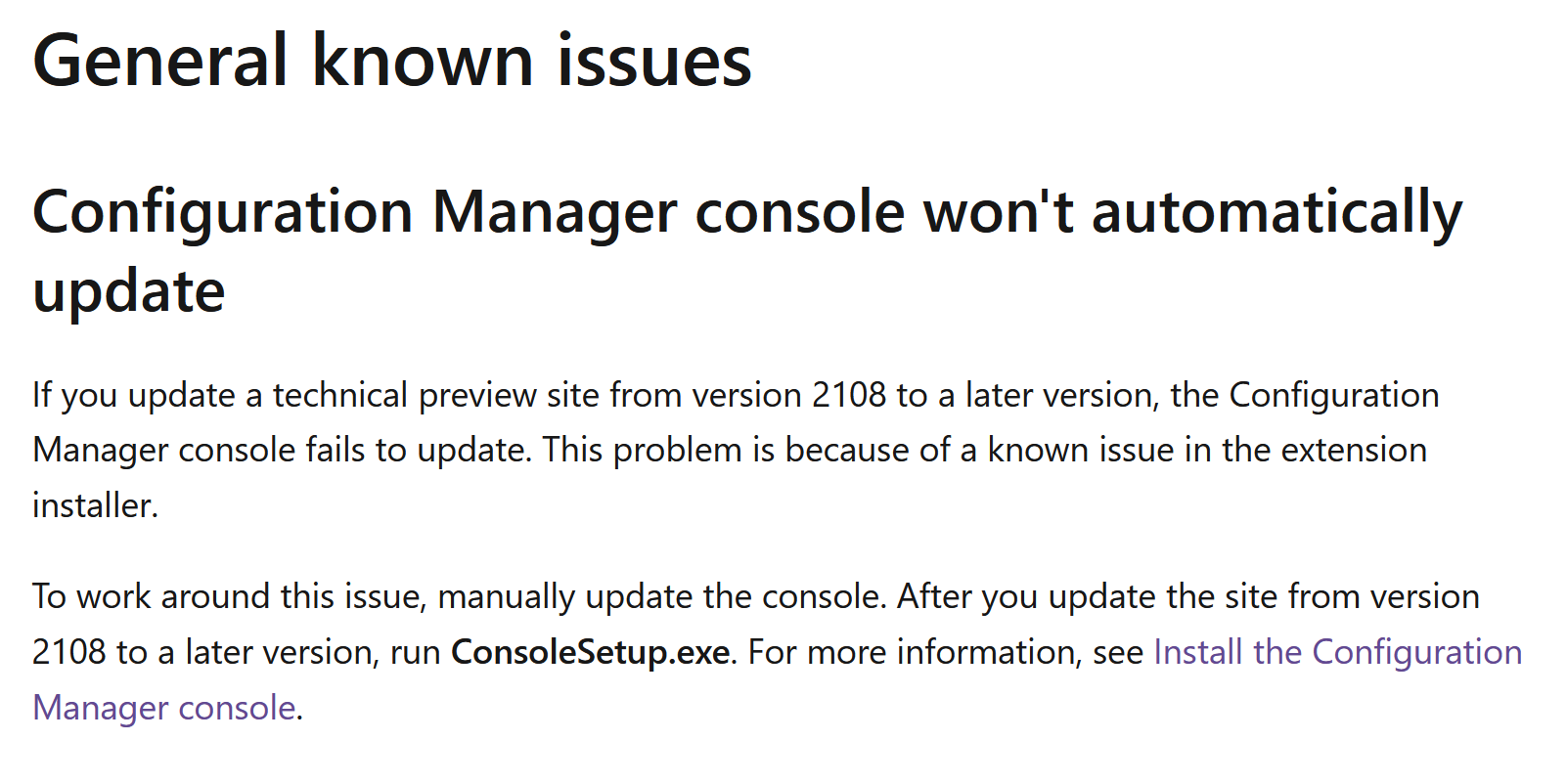Click "2108" in the first paragraph's opening line
The height and width of the screenshot is (784, 1567).
point(849,395)
